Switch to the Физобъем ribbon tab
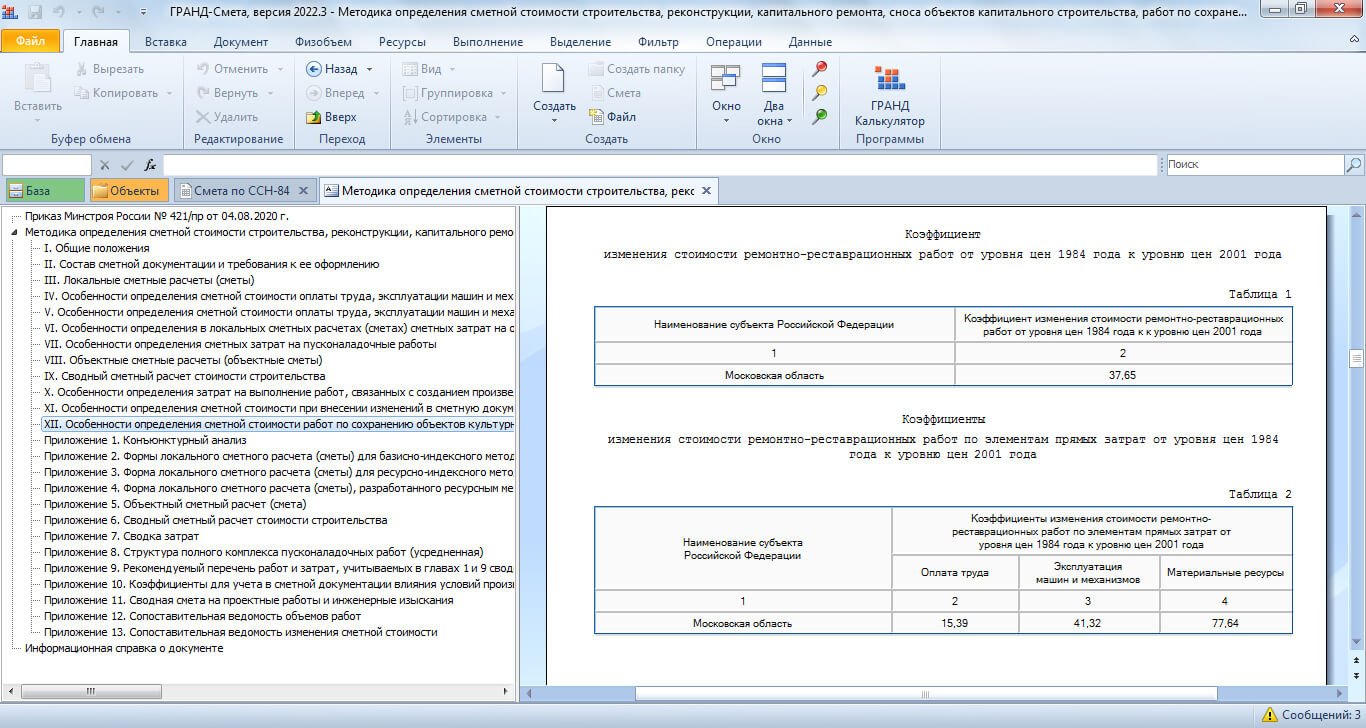This screenshot has height=728, width=1366. pos(323,42)
